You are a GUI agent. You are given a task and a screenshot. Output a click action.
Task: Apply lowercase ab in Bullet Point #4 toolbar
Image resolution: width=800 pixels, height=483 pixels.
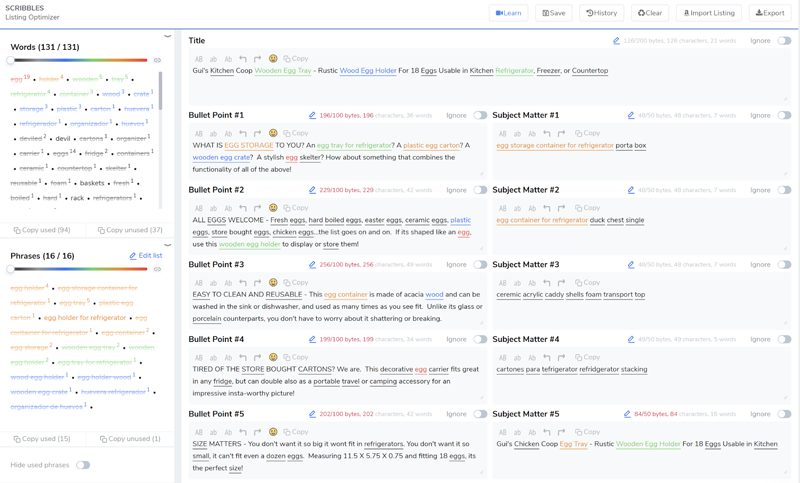tap(213, 358)
